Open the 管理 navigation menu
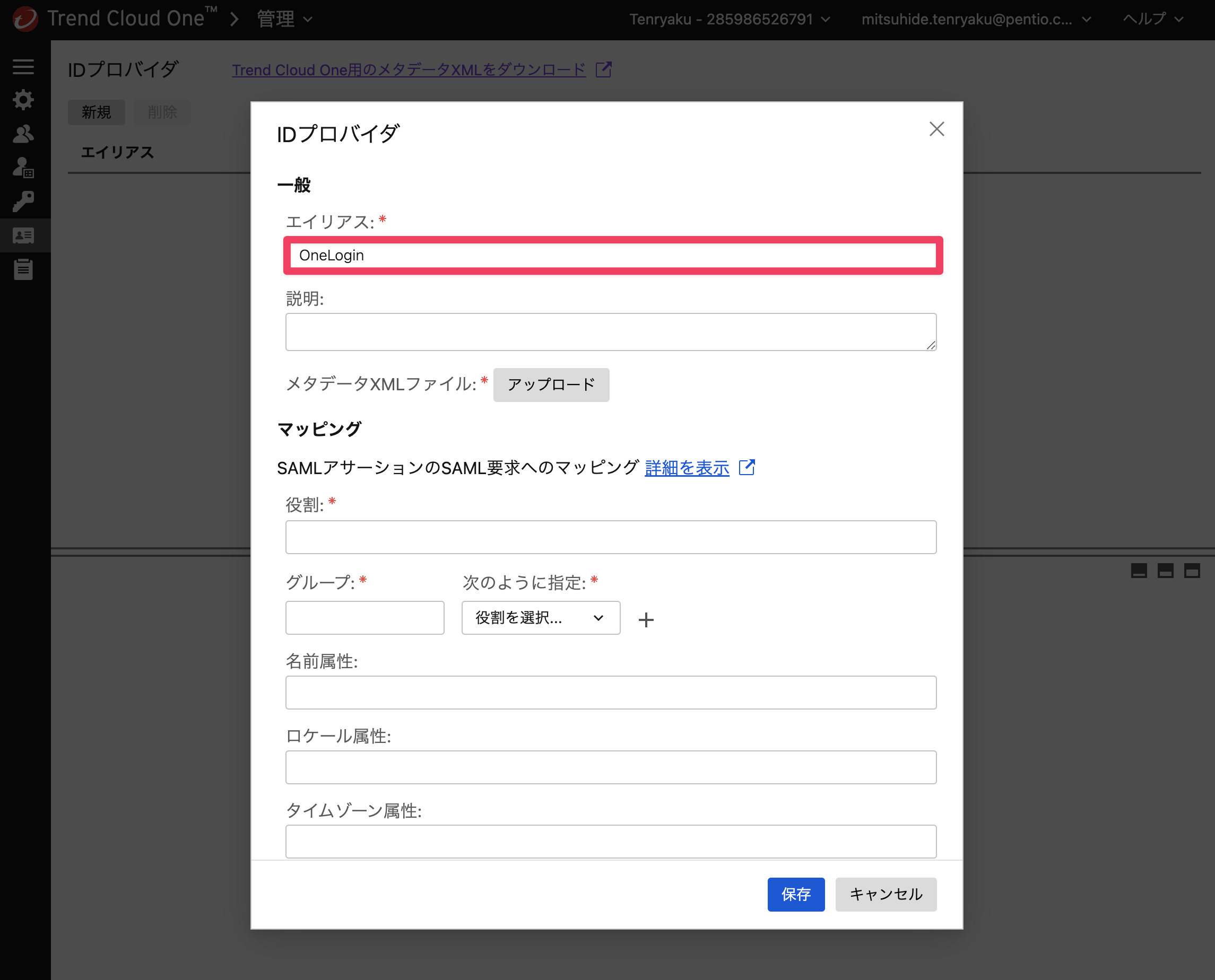This screenshot has height=980, width=1215. click(284, 19)
